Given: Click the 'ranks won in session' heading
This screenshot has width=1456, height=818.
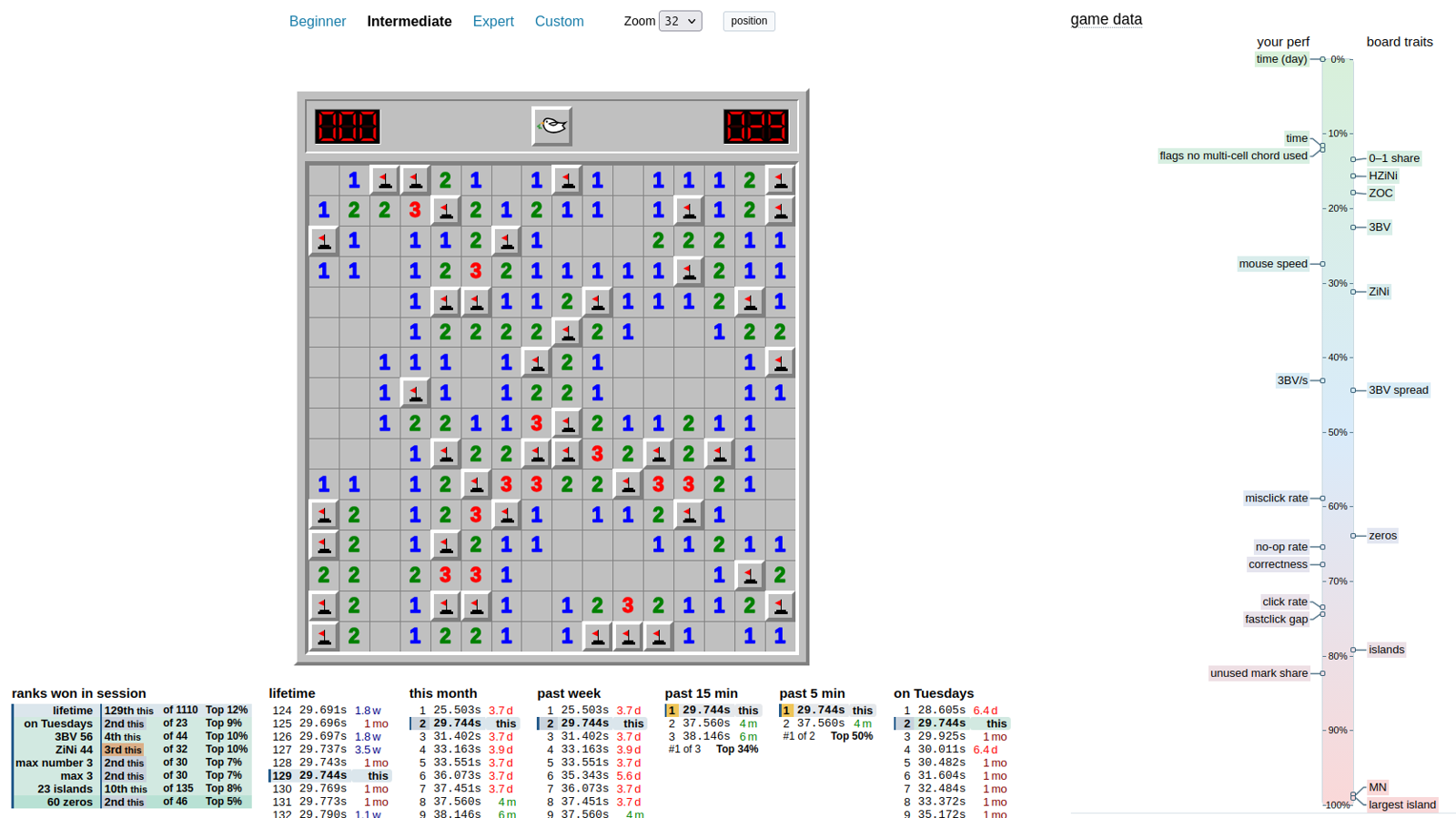Looking at the screenshot, I should click(79, 693).
